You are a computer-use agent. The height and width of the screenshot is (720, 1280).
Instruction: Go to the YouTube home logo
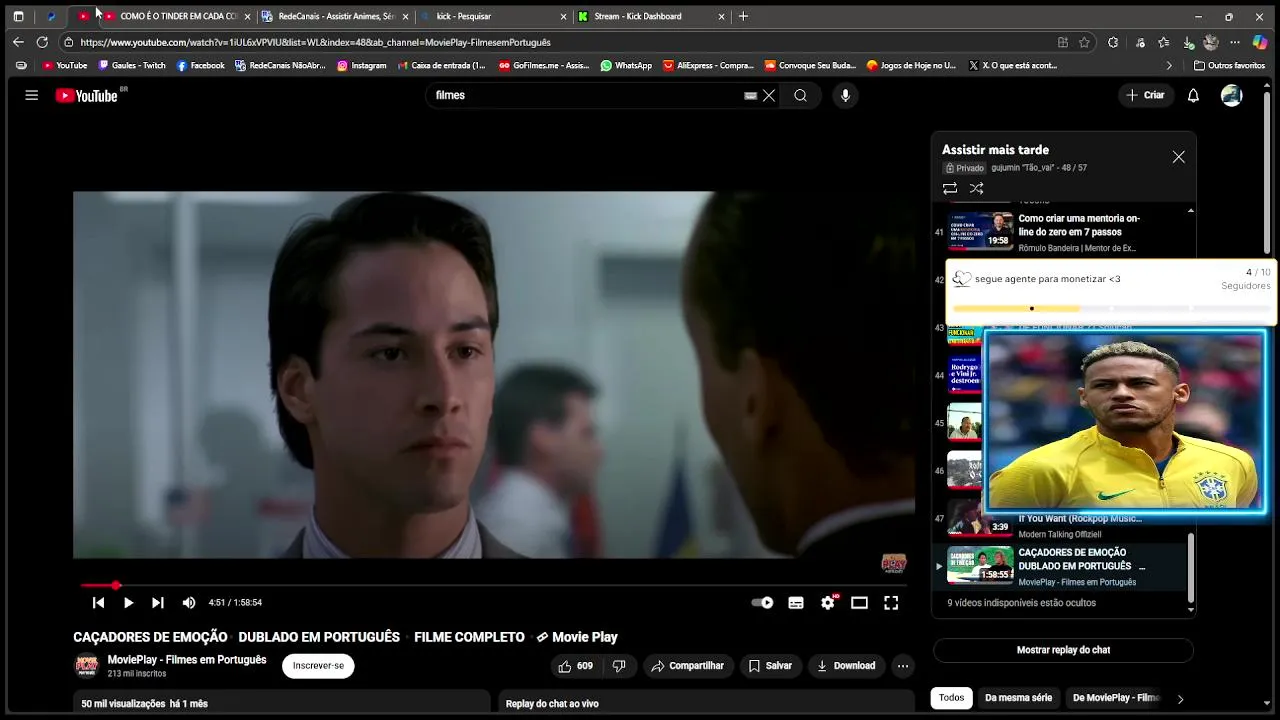click(x=86, y=95)
